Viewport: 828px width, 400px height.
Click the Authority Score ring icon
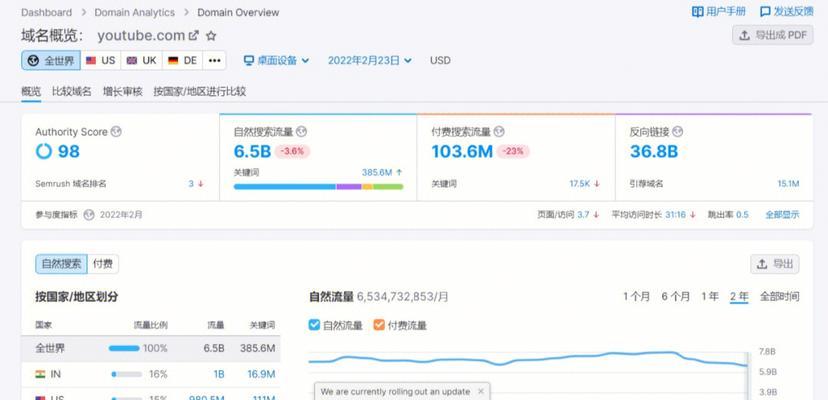(x=43, y=151)
